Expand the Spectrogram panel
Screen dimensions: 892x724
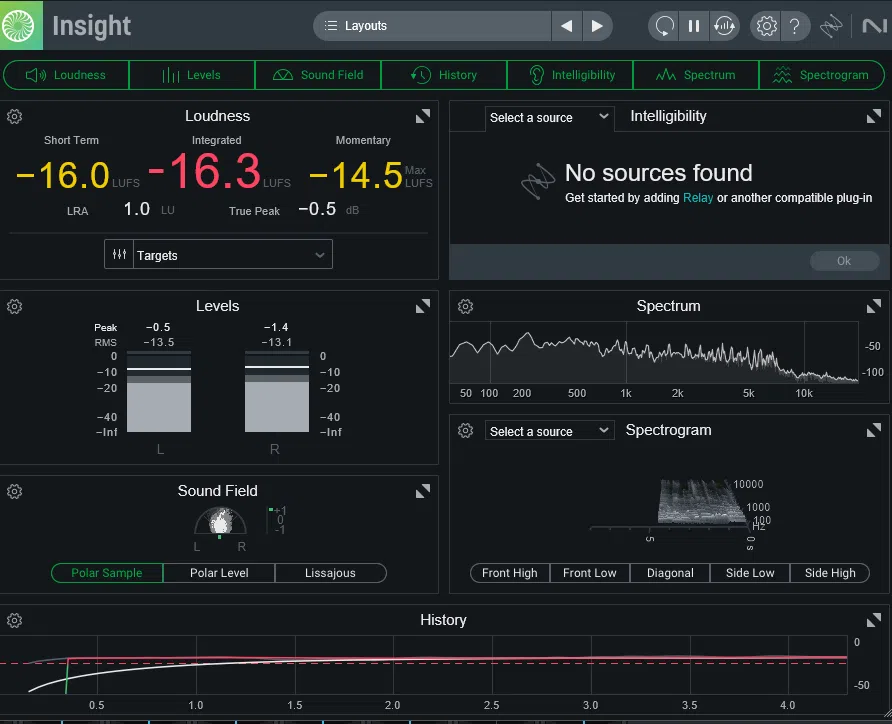click(874, 431)
